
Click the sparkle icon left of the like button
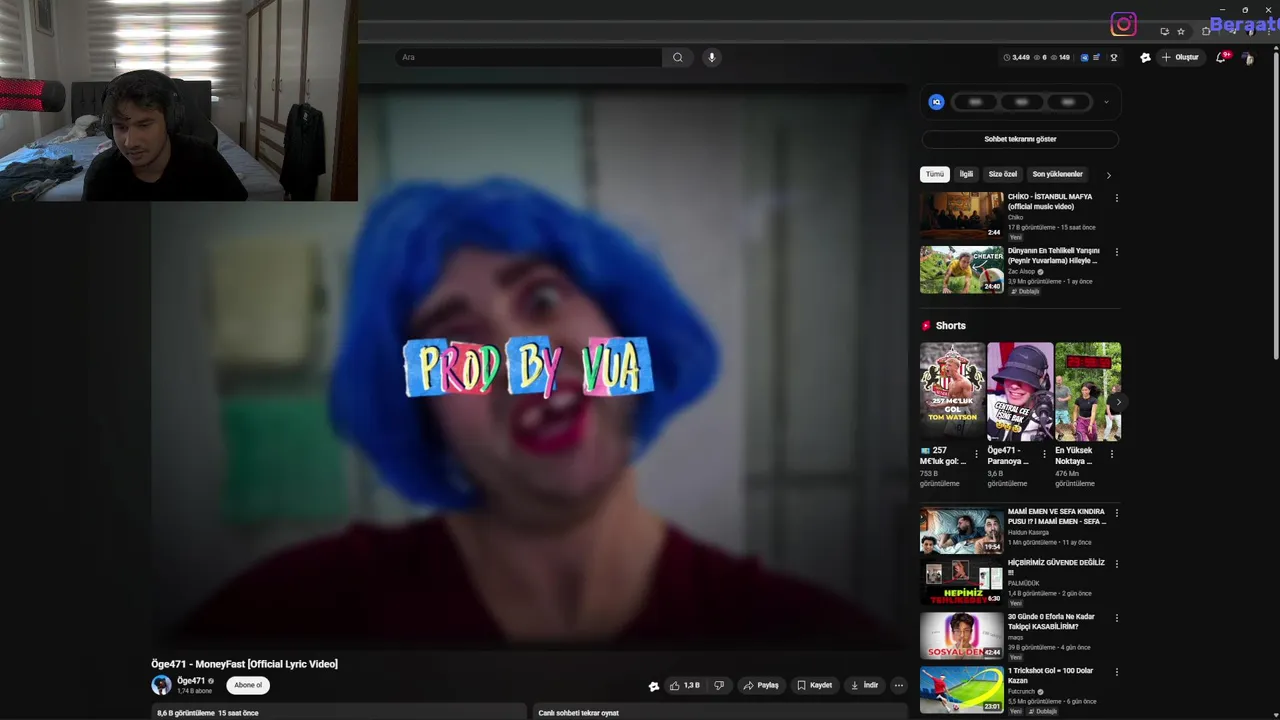tap(654, 686)
